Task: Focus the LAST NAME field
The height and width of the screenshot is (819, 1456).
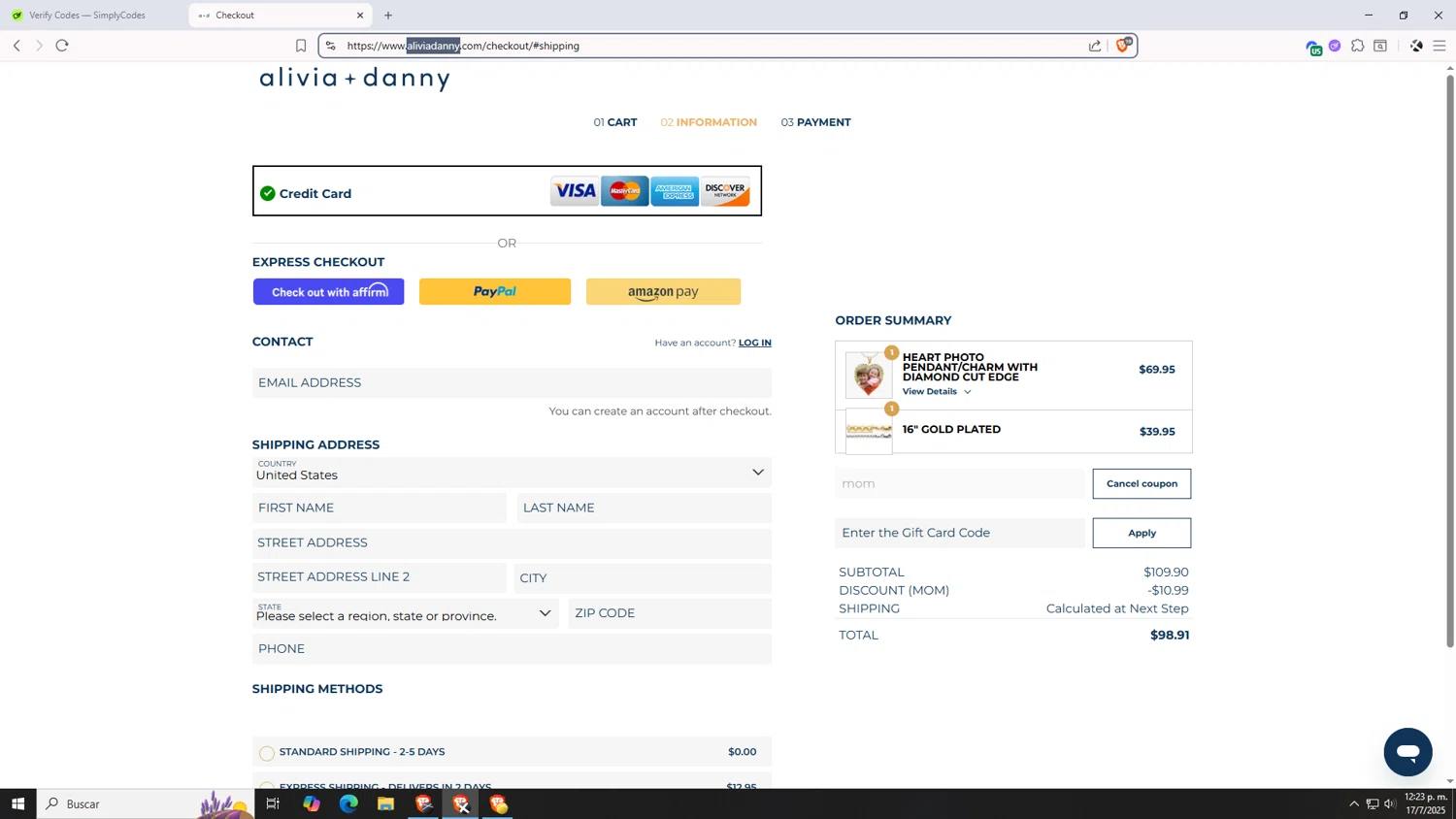Action: point(645,508)
